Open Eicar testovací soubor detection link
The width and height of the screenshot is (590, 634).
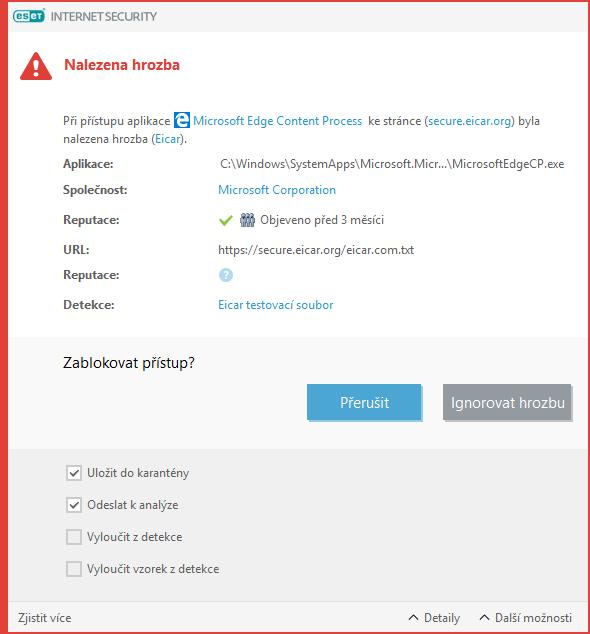point(276,304)
